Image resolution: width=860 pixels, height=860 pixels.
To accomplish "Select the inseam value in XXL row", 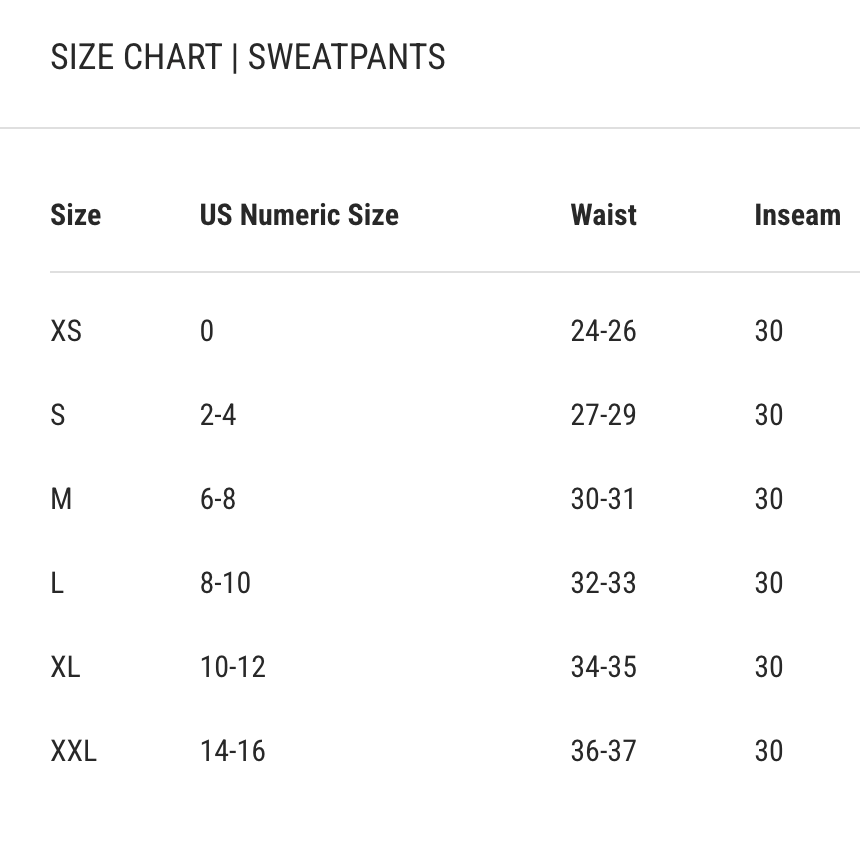I will tap(769, 751).
